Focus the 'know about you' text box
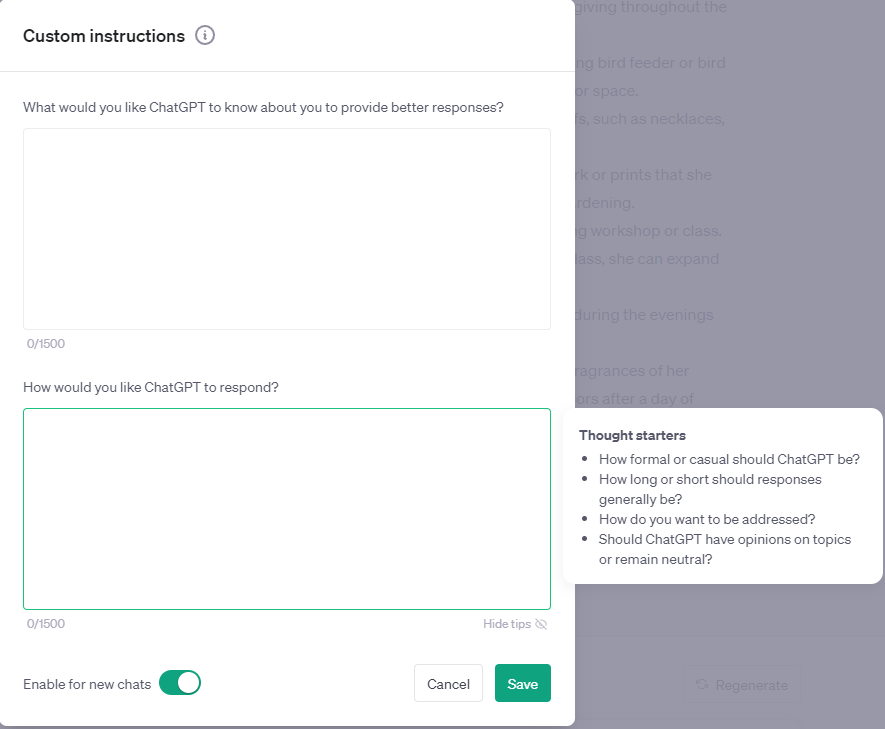This screenshot has height=729, width=885. tap(287, 229)
